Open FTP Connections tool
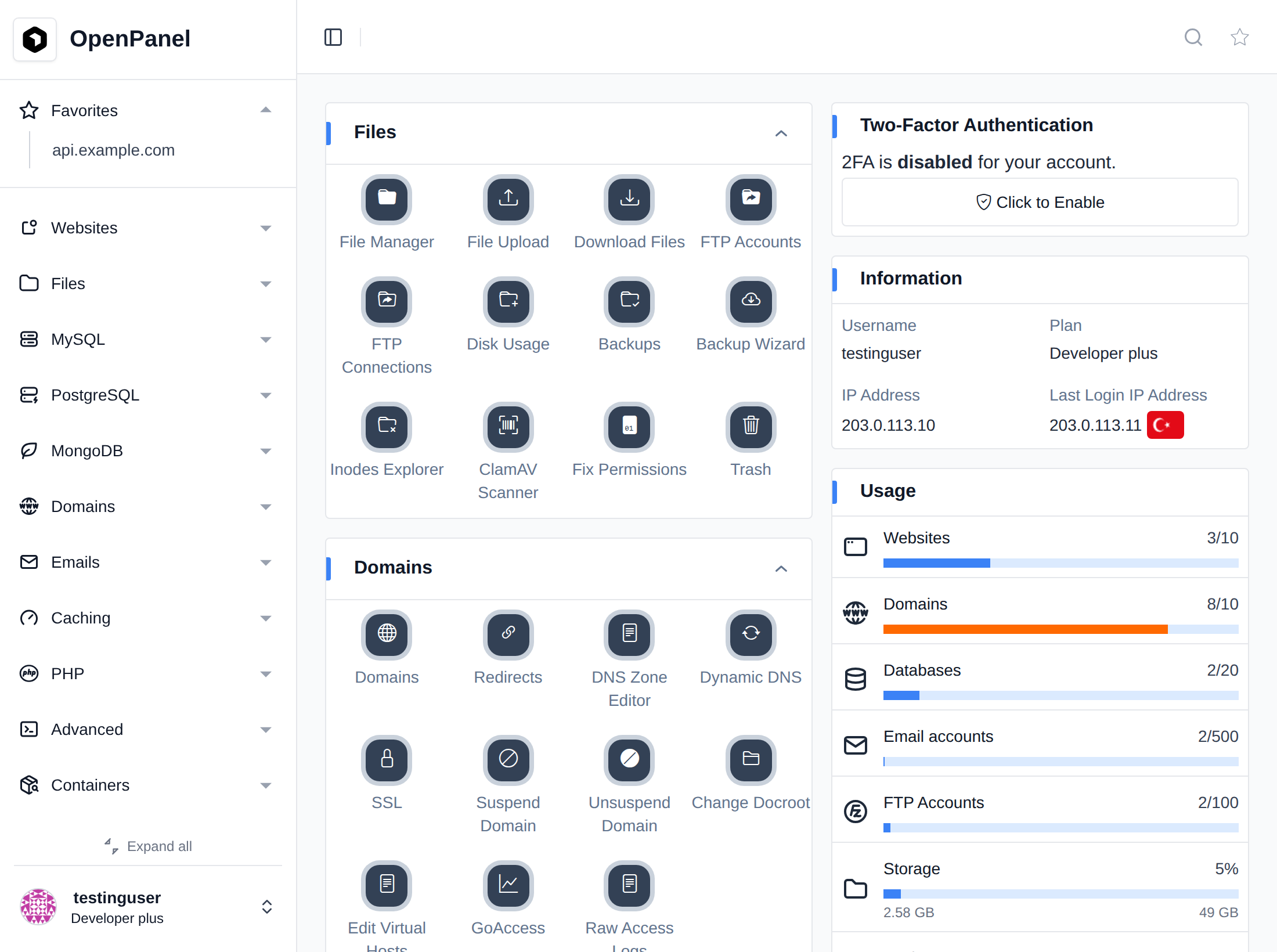This screenshot has height=952, width=1277. point(387,301)
